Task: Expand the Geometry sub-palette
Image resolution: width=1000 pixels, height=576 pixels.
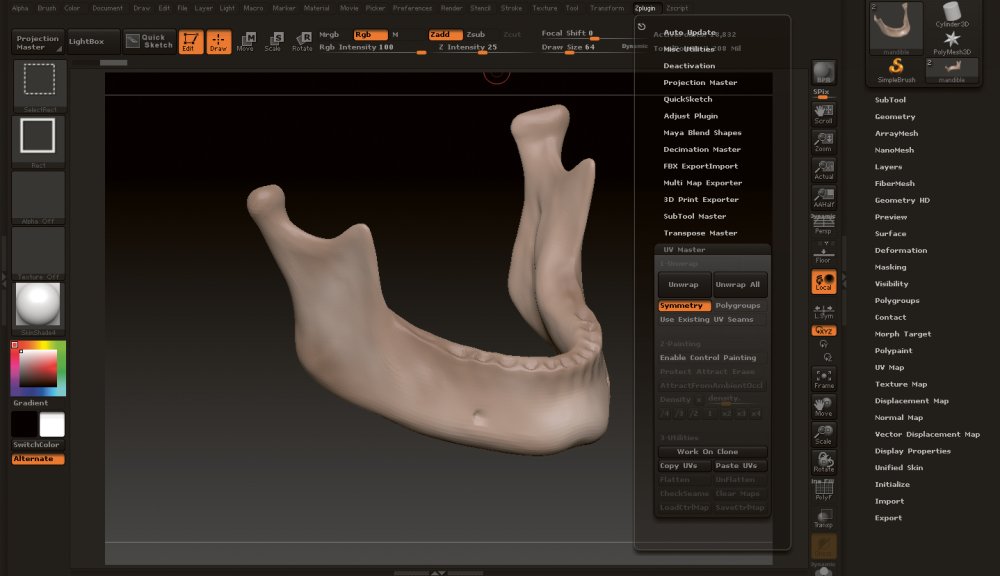Action: (x=895, y=117)
